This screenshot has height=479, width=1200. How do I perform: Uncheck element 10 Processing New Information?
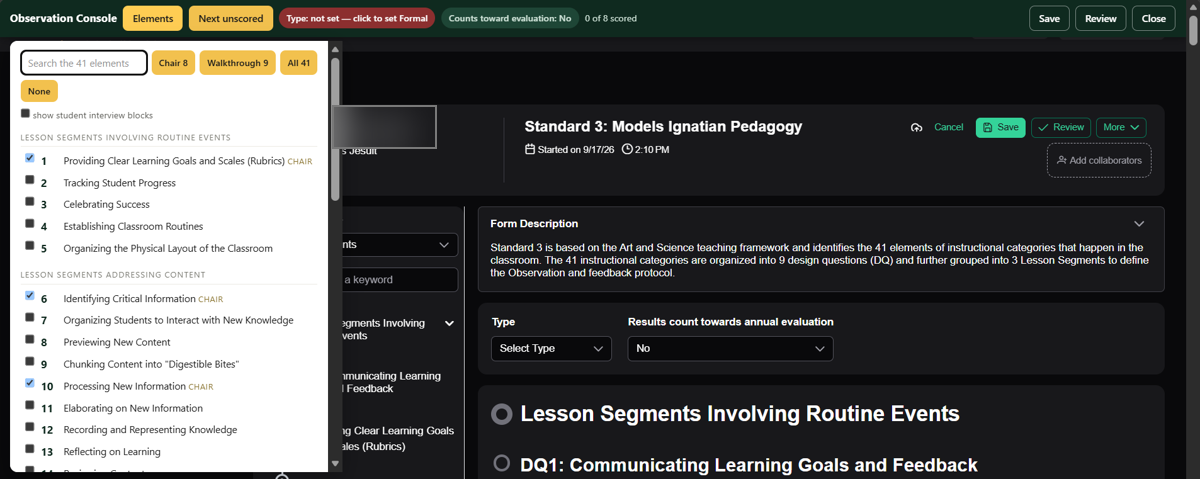30,384
